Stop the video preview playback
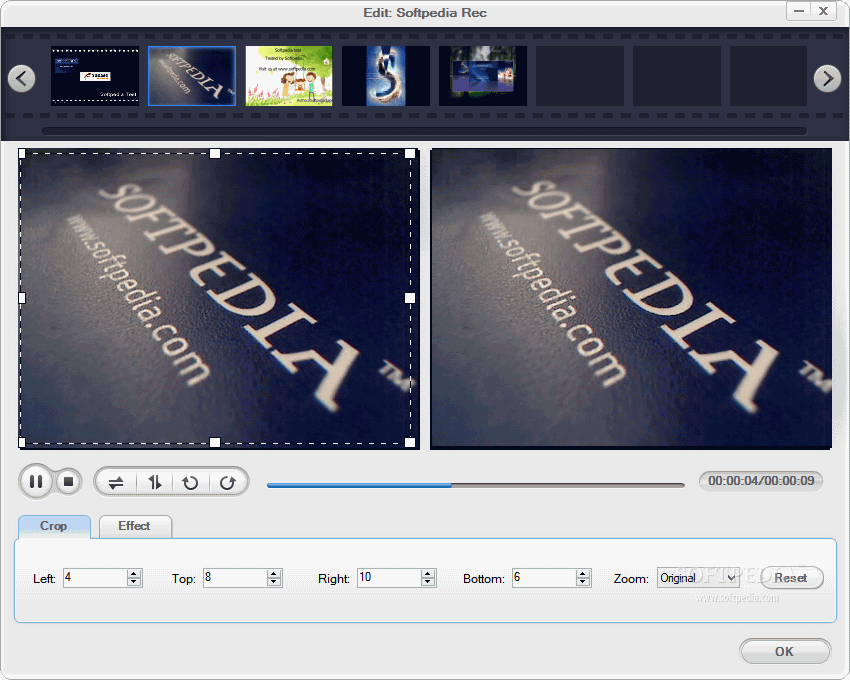 pos(68,482)
